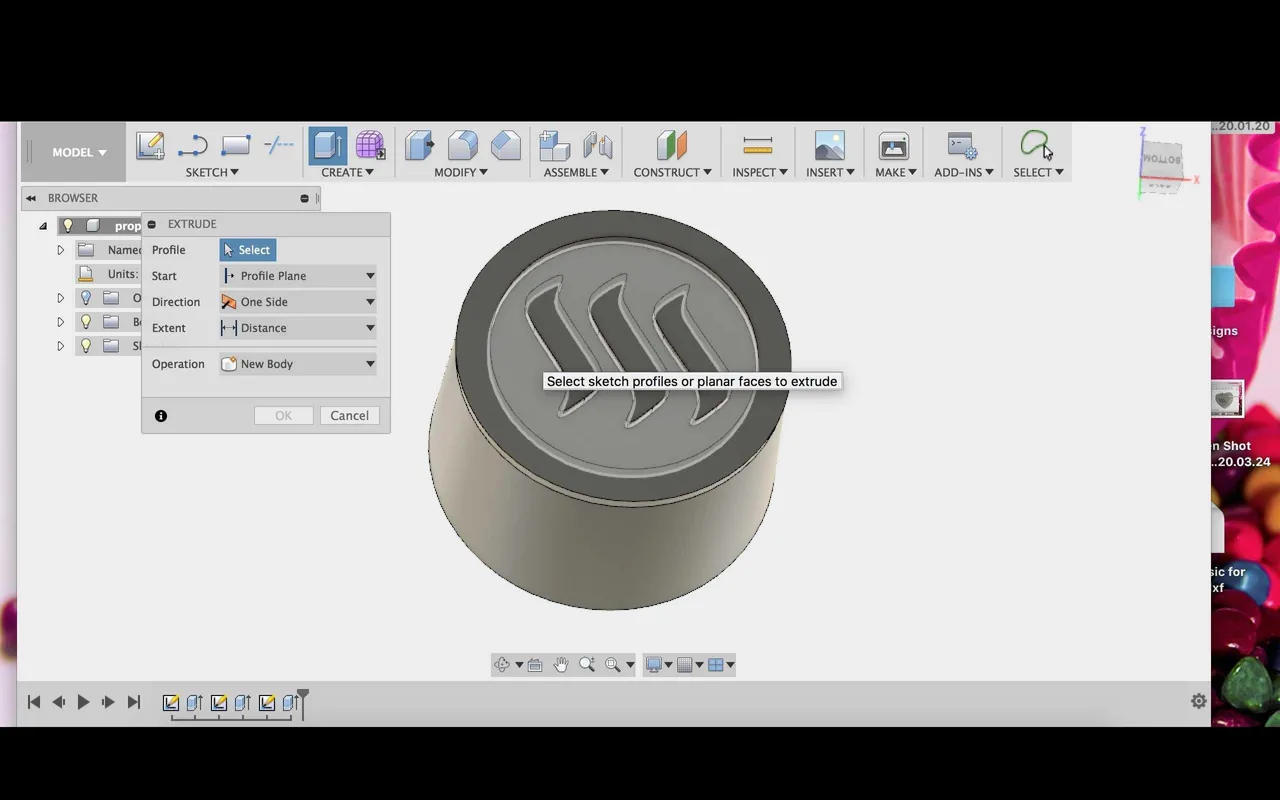Toggle root component lightbulb visibility
The height and width of the screenshot is (800, 1280).
(68, 226)
